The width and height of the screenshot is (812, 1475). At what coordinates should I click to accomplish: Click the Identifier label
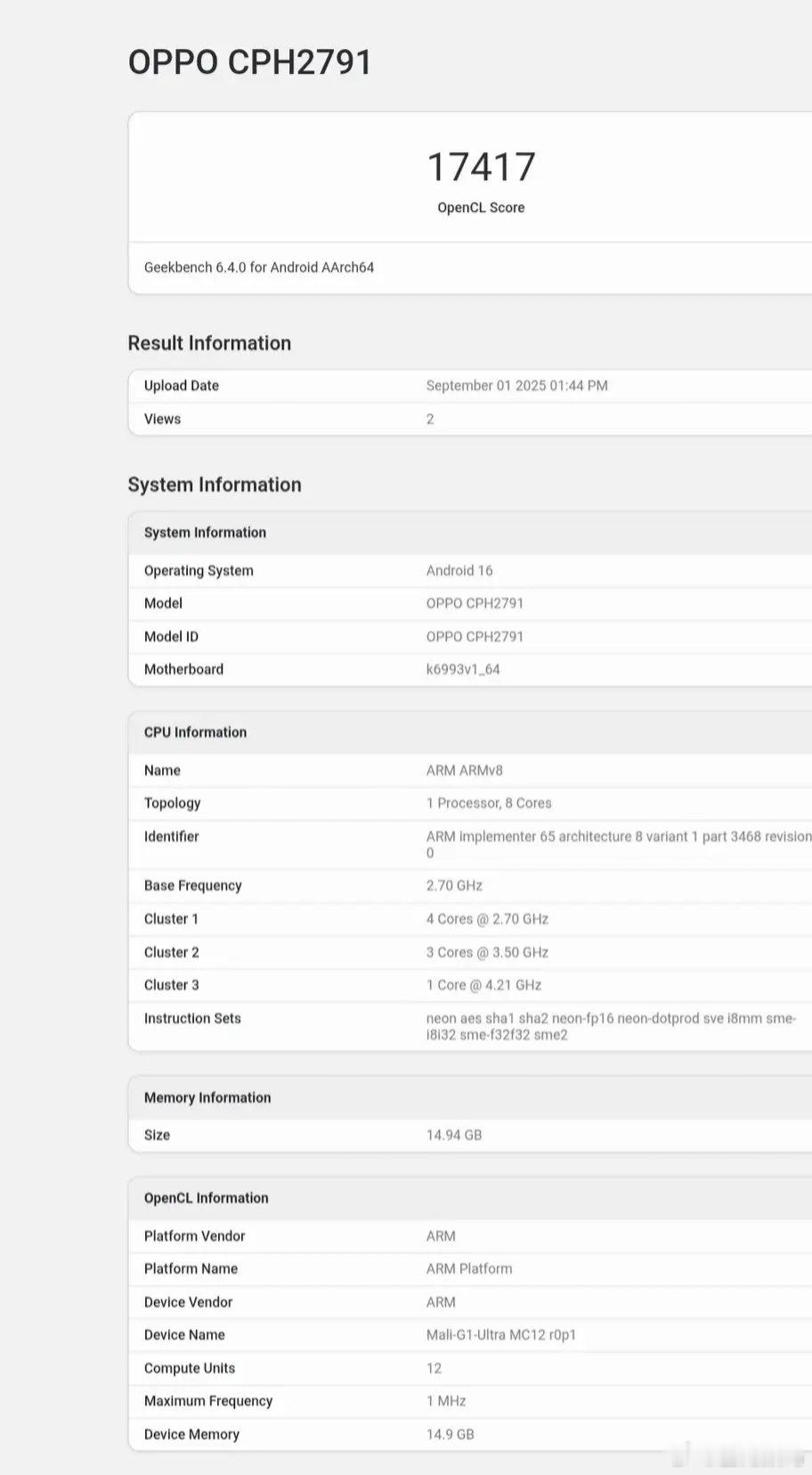(172, 836)
